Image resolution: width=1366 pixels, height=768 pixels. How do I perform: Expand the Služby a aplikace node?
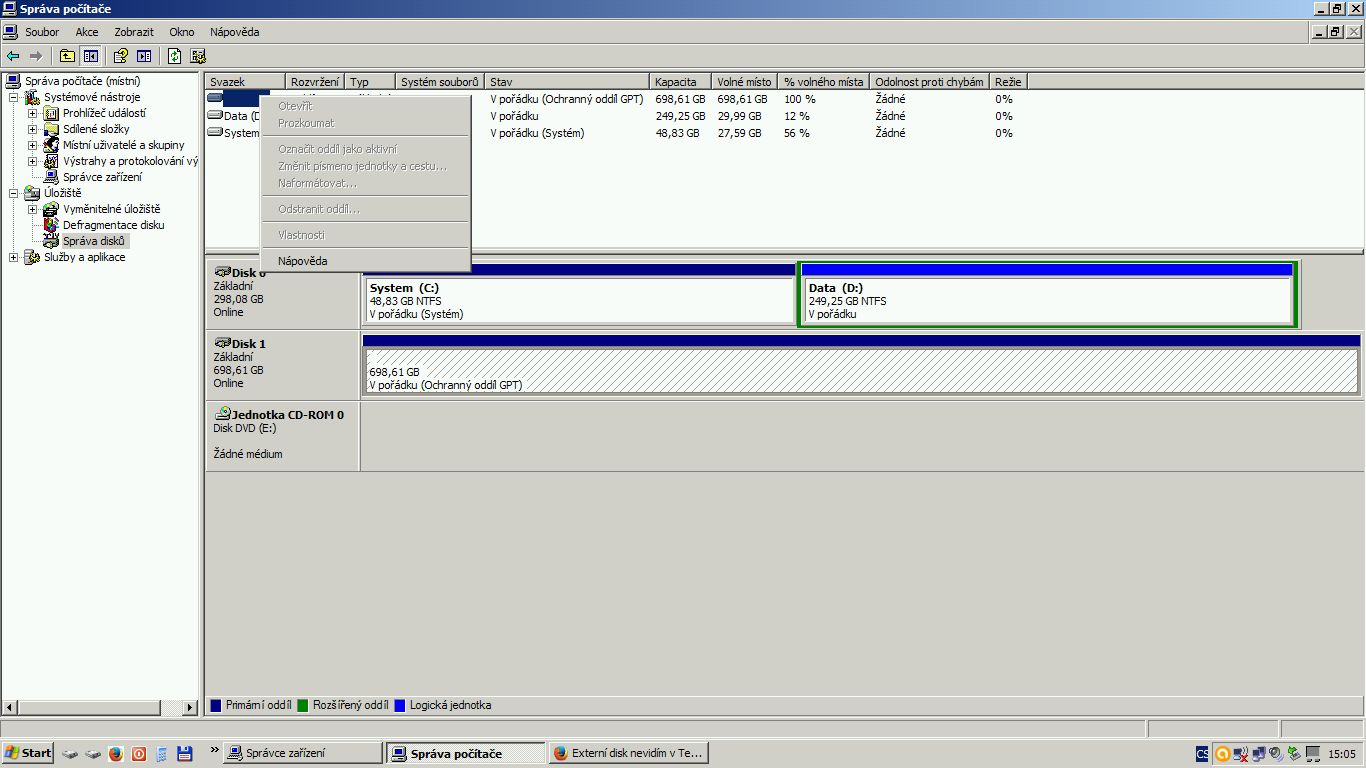(x=14, y=257)
